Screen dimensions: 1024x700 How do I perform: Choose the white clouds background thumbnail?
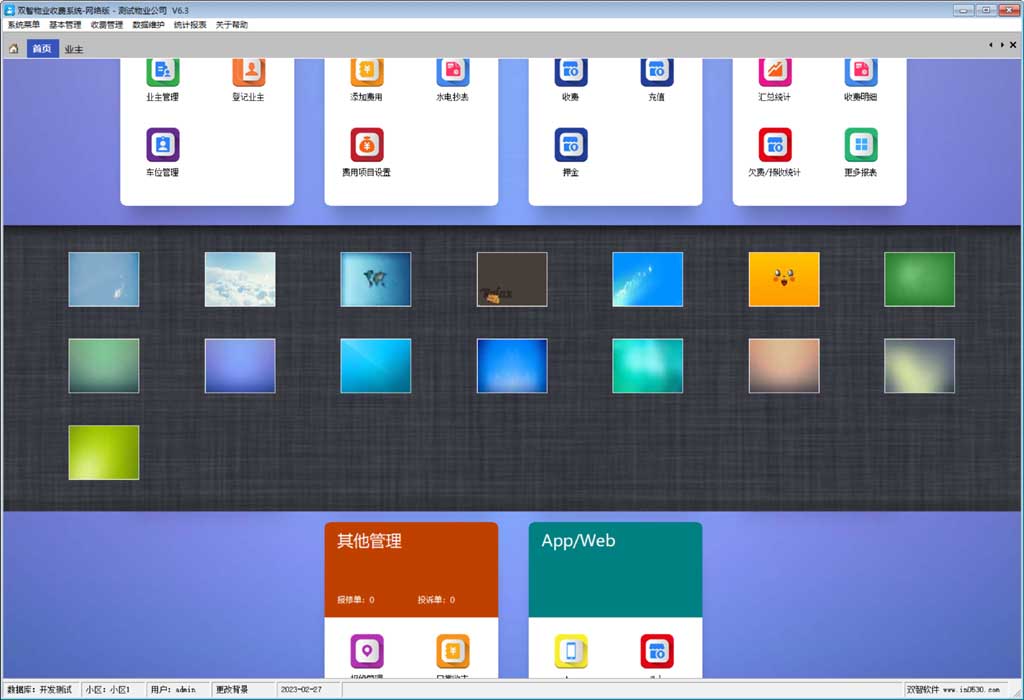click(x=240, y=279)
